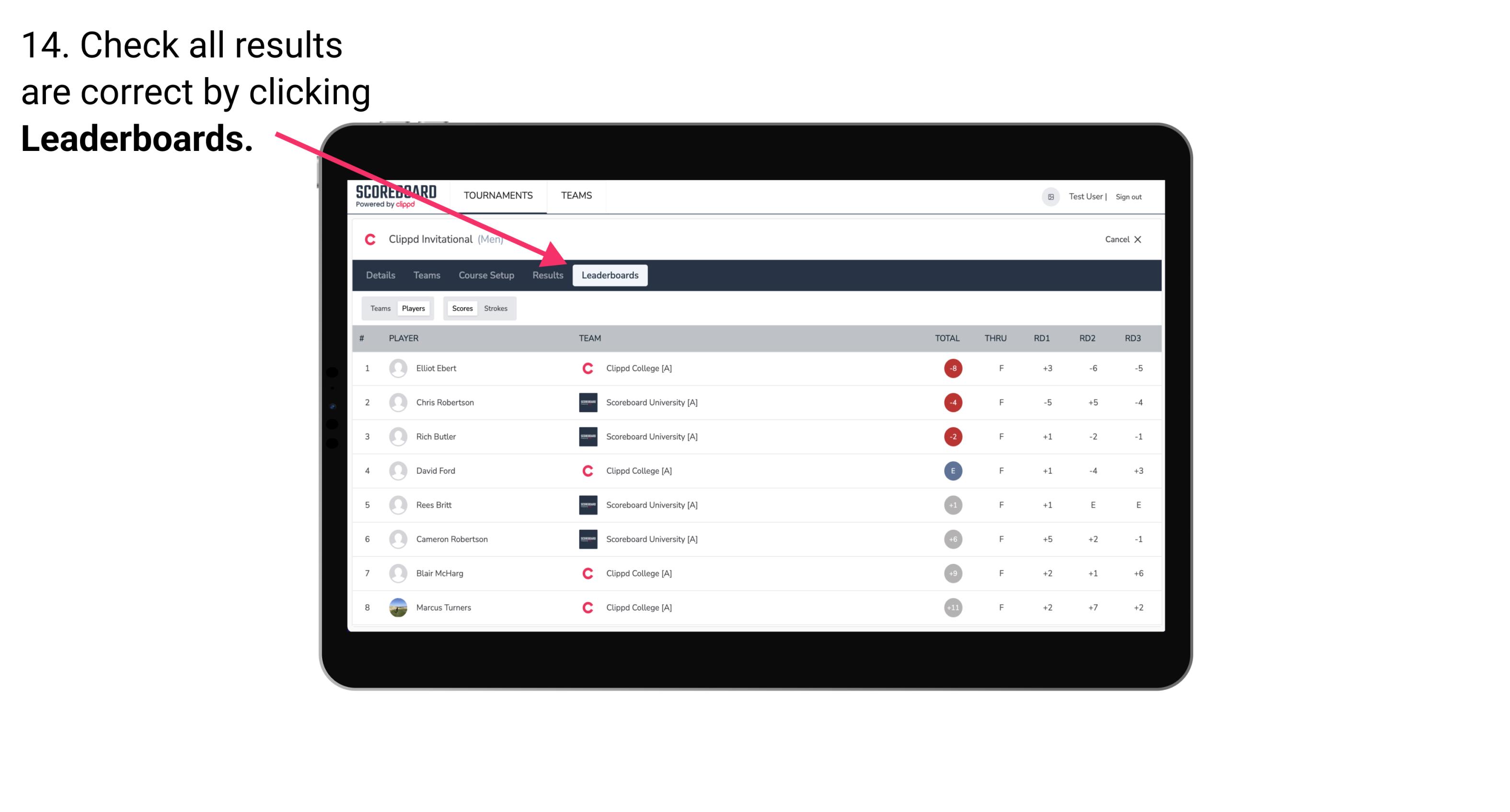Click Rees Britt player avatar icon
The height and width of the screenshot is (812, 1510).
397,504
